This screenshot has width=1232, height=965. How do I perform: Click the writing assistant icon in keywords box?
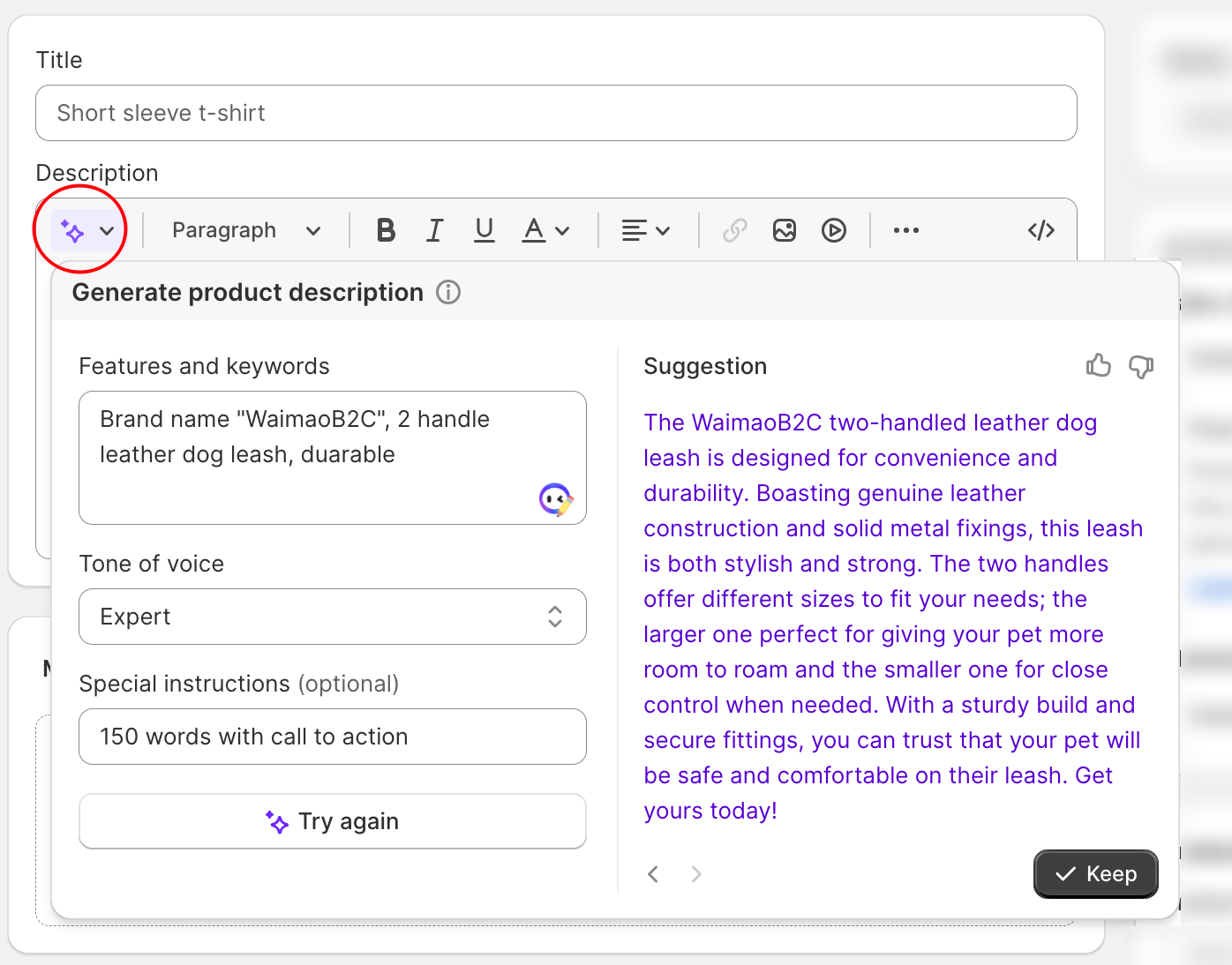(556, 500)
